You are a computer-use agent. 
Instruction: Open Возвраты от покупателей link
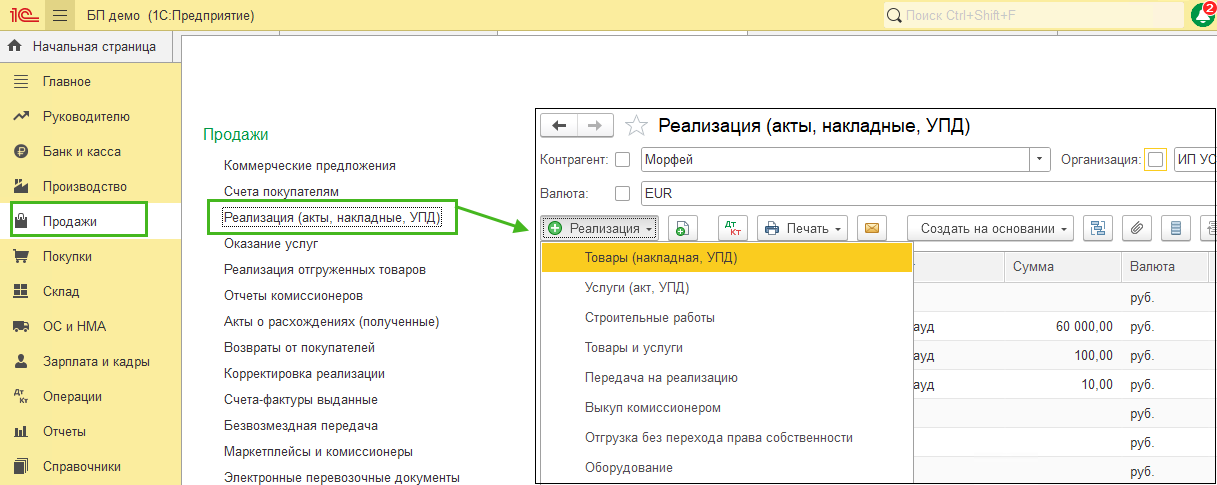click(x=299, y=348)
